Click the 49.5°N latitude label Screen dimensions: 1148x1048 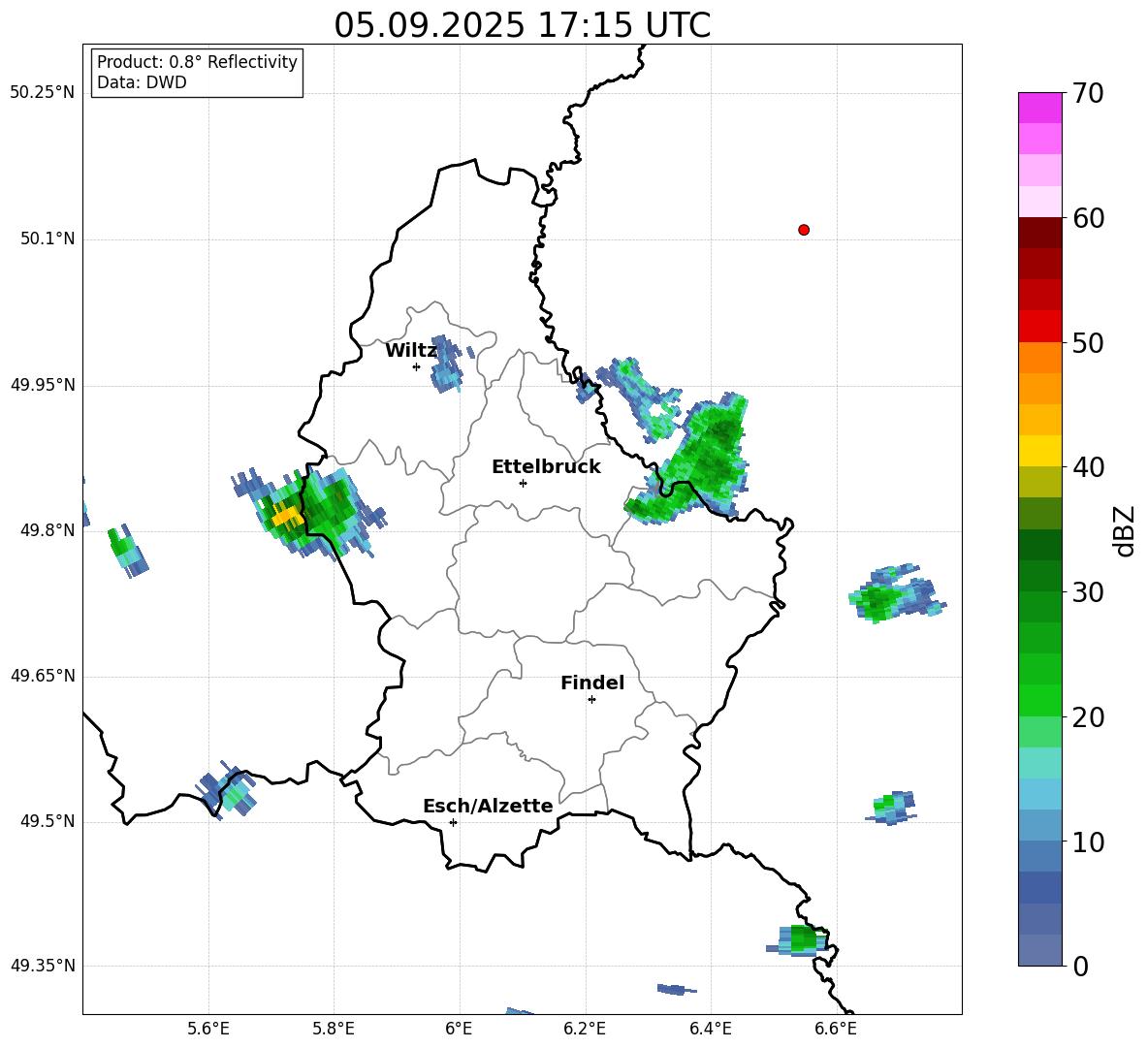[x=48, y=821]
